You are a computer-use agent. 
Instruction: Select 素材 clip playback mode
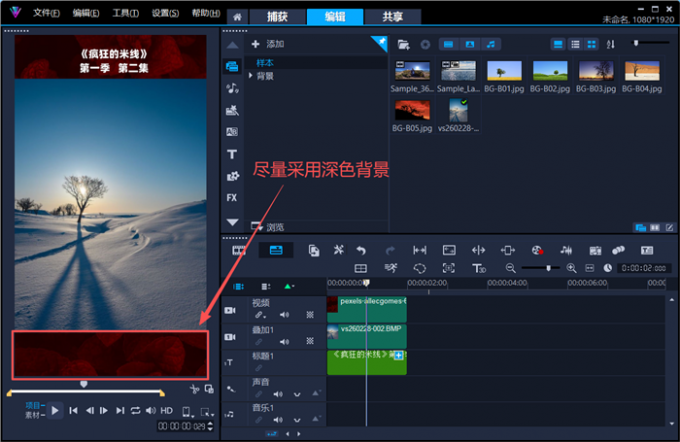pos(35,415)
